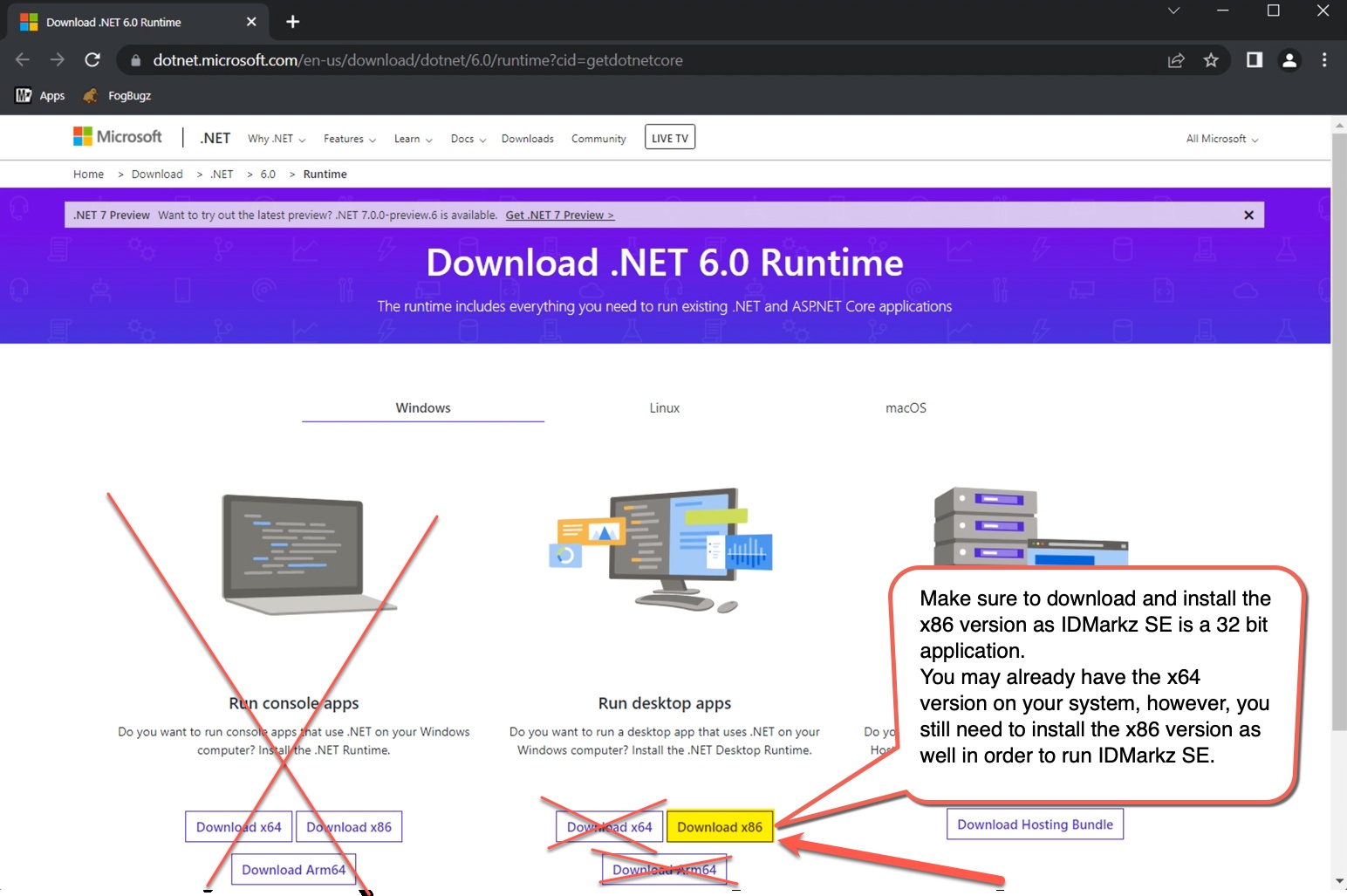Click Download x86 under console apps

coord(349,827)
